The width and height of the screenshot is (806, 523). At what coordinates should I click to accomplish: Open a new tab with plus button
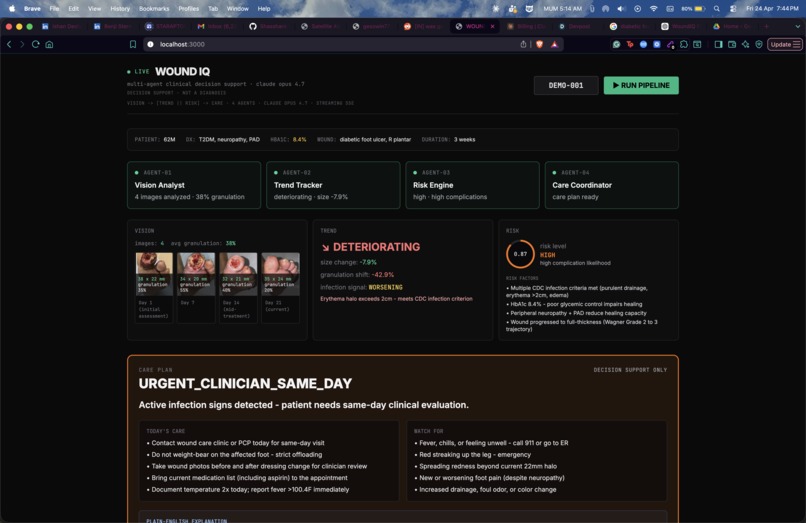[x=766, y=26]
